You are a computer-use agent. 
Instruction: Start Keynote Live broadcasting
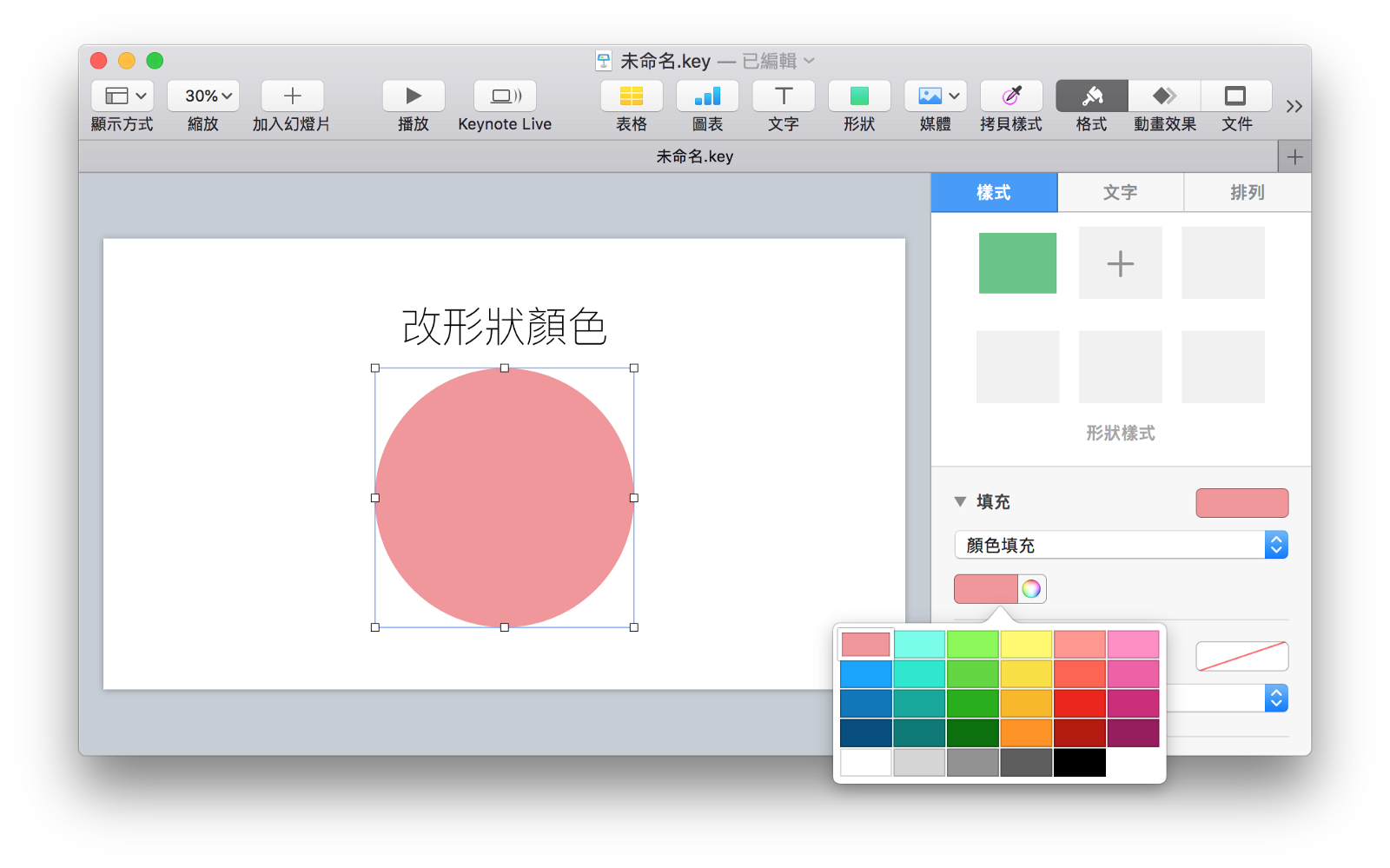(x=504, y=96)
